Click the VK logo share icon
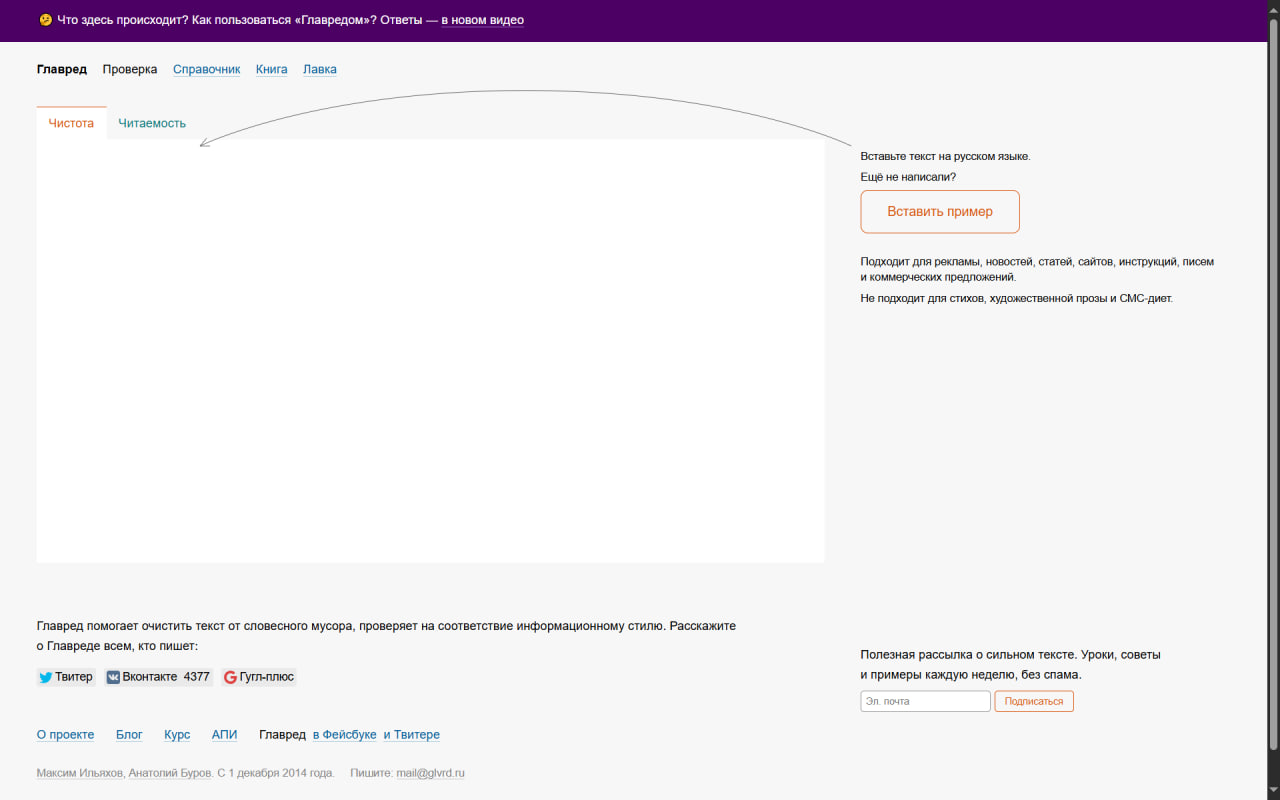The width and height of the screenshot is (1280, 800). pyautogui.click(x=114, y=677)
